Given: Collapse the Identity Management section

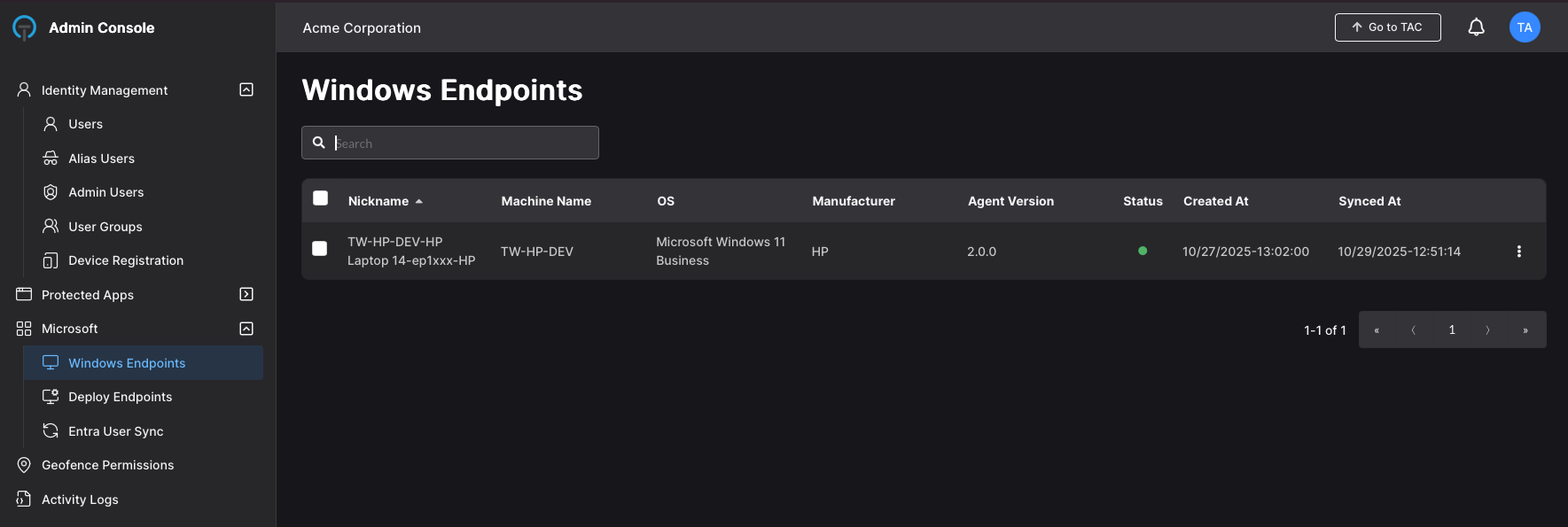Looking at the screenshot, I should tap(246, 89).
